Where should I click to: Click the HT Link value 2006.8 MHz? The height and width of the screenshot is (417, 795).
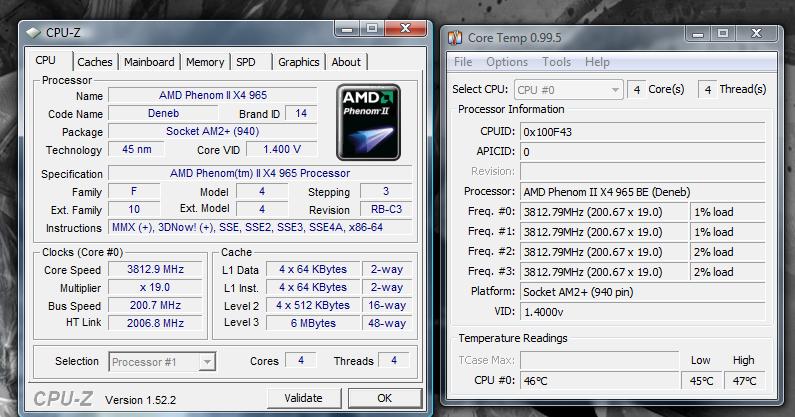tap(155, 323)
